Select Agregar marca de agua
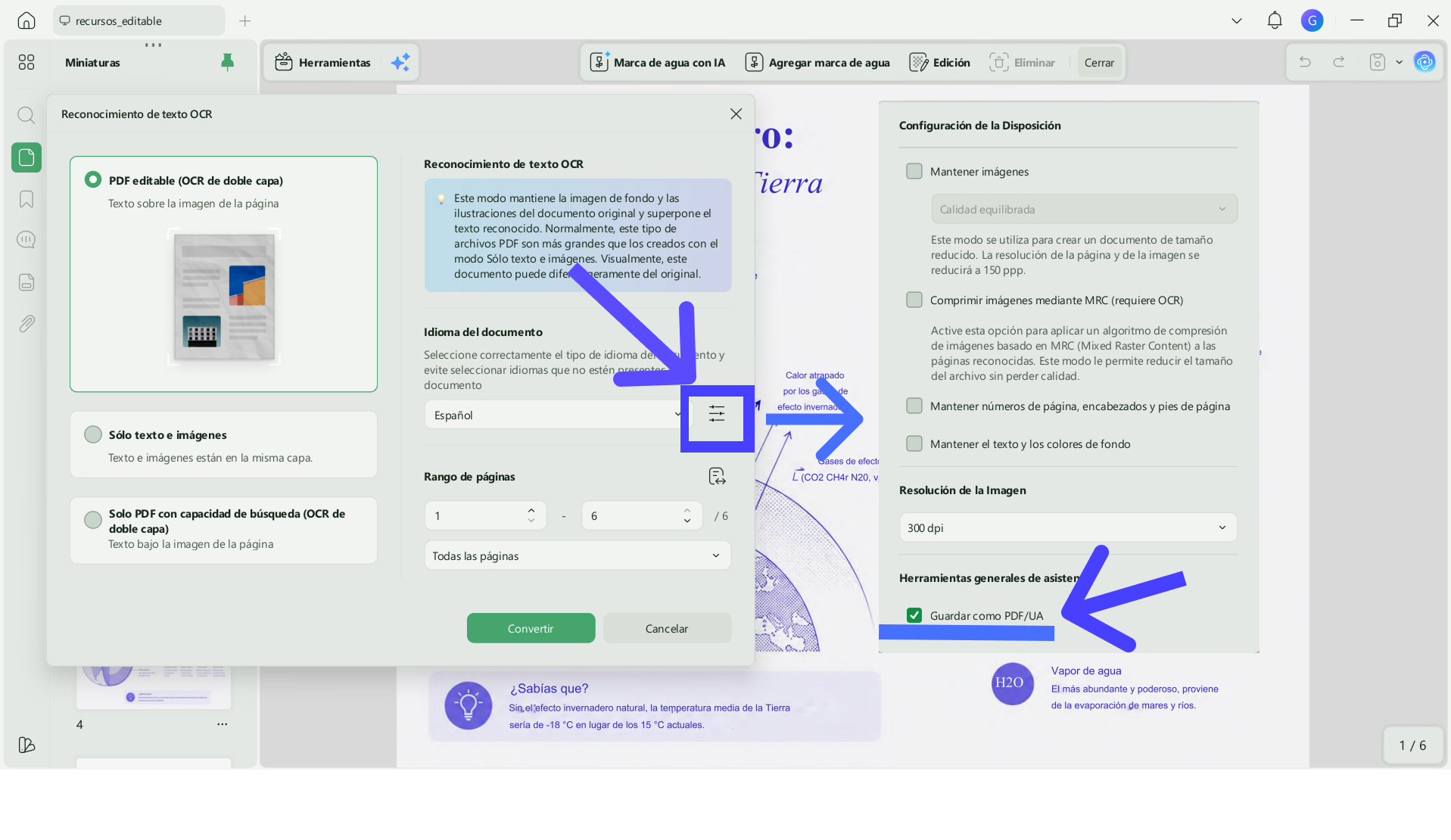The width and height of the screenshot is (1451, 840). pyautogui.click(x=817, y=62)
